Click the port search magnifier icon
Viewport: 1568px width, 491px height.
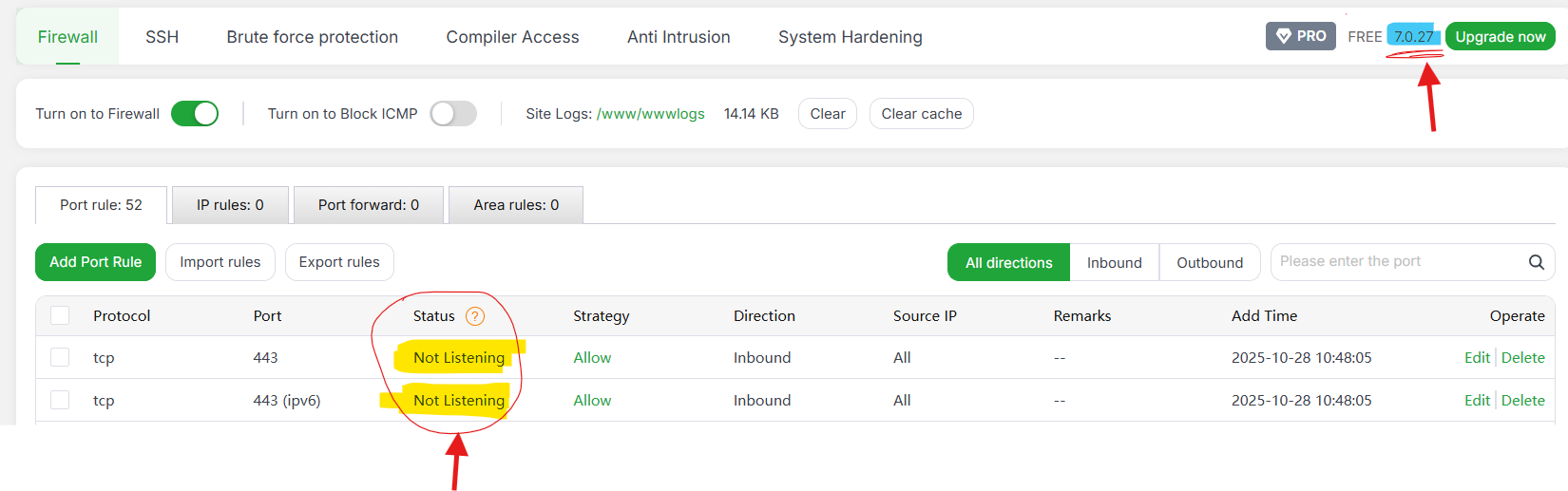pyautogui.click(x=1536, y=262)
